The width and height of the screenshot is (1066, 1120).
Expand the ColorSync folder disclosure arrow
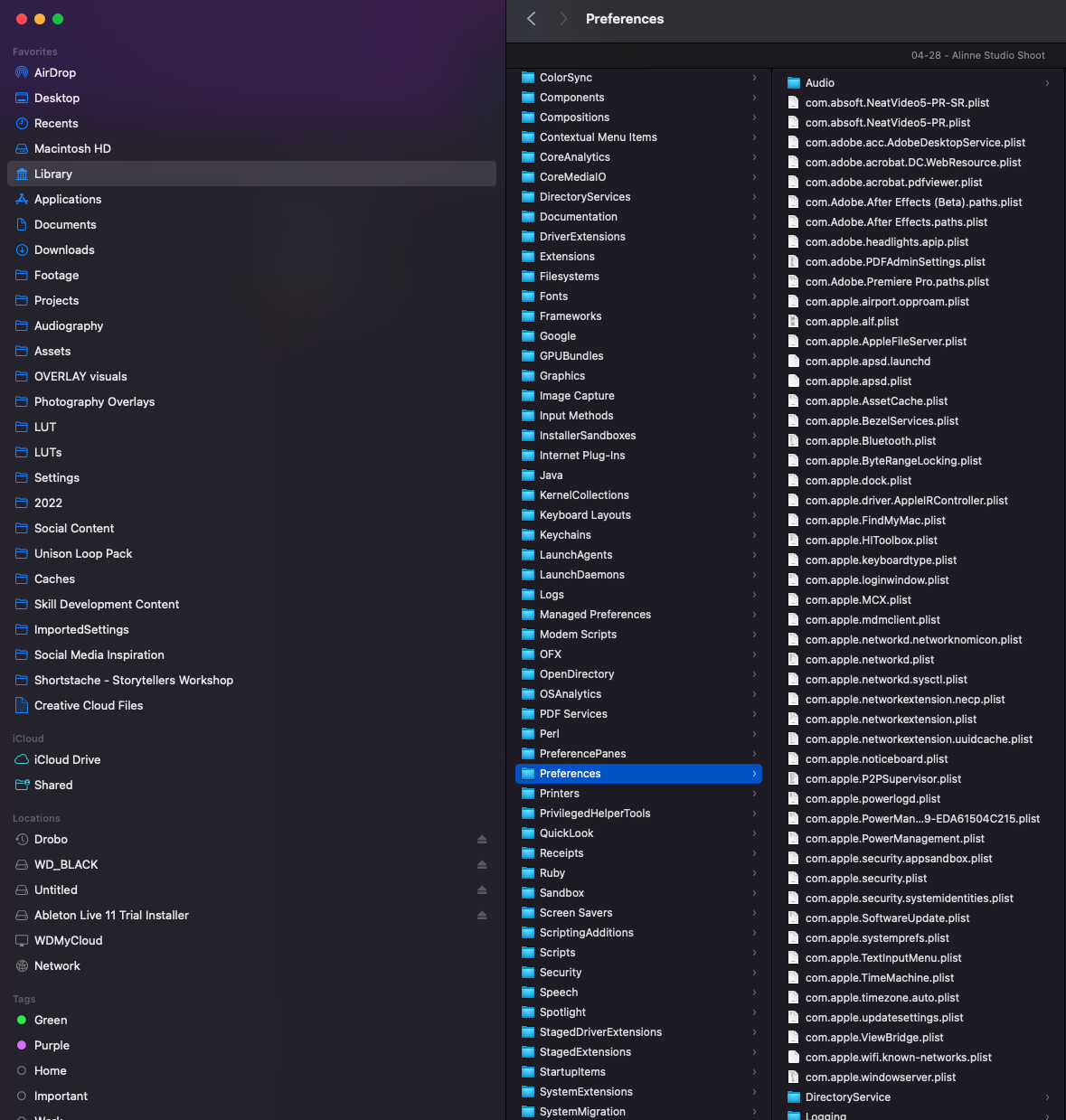point(755,77)
